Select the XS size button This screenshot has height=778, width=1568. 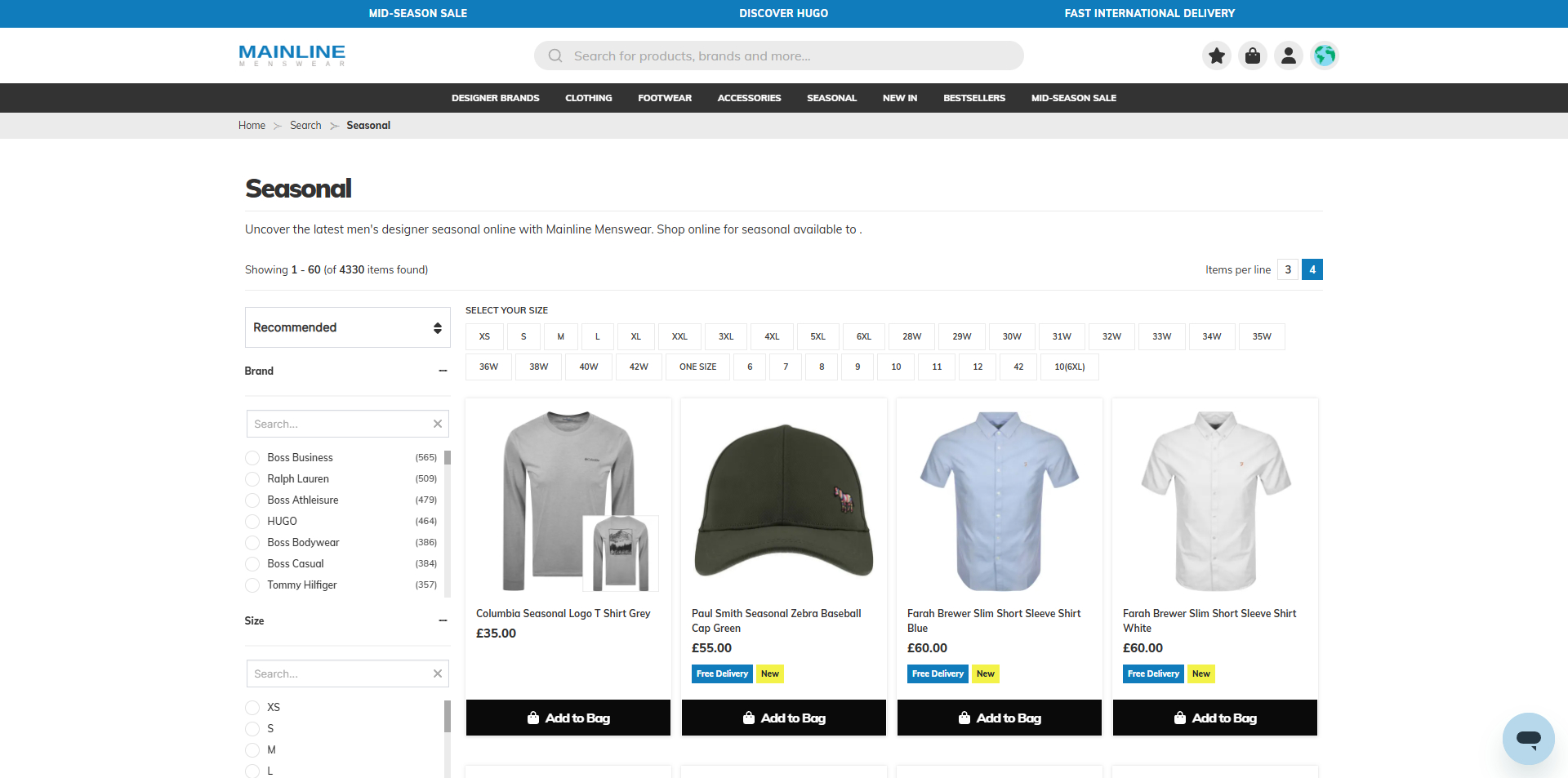(x=484, y=336)
